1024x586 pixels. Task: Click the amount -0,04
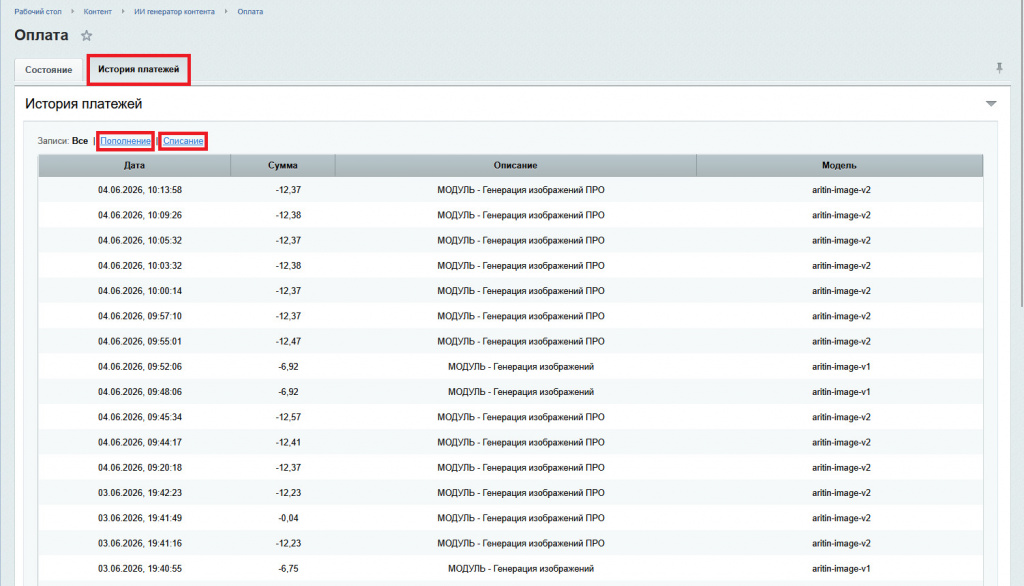click(288, 518)
